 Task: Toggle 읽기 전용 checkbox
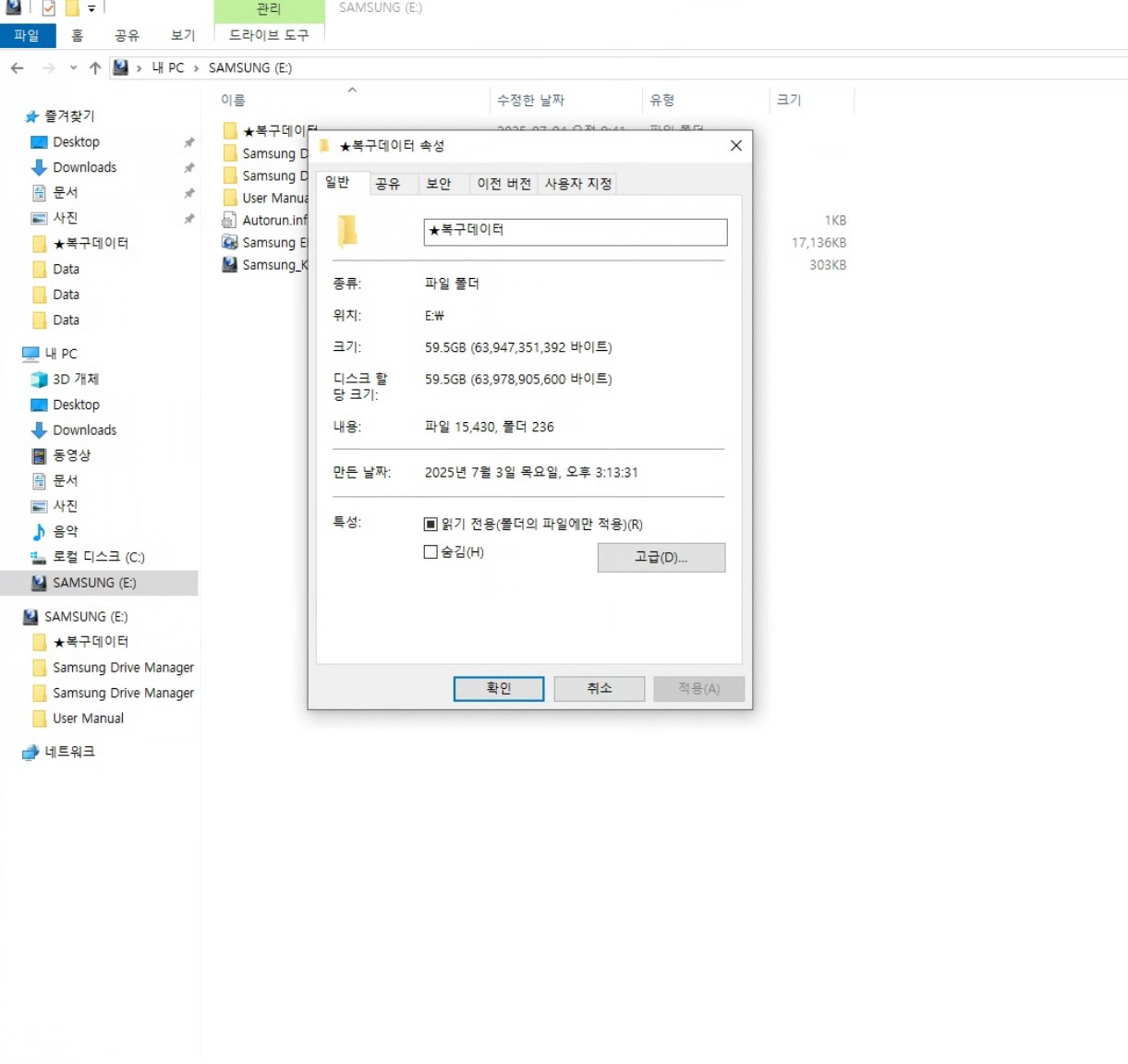[x=431, y=525]
